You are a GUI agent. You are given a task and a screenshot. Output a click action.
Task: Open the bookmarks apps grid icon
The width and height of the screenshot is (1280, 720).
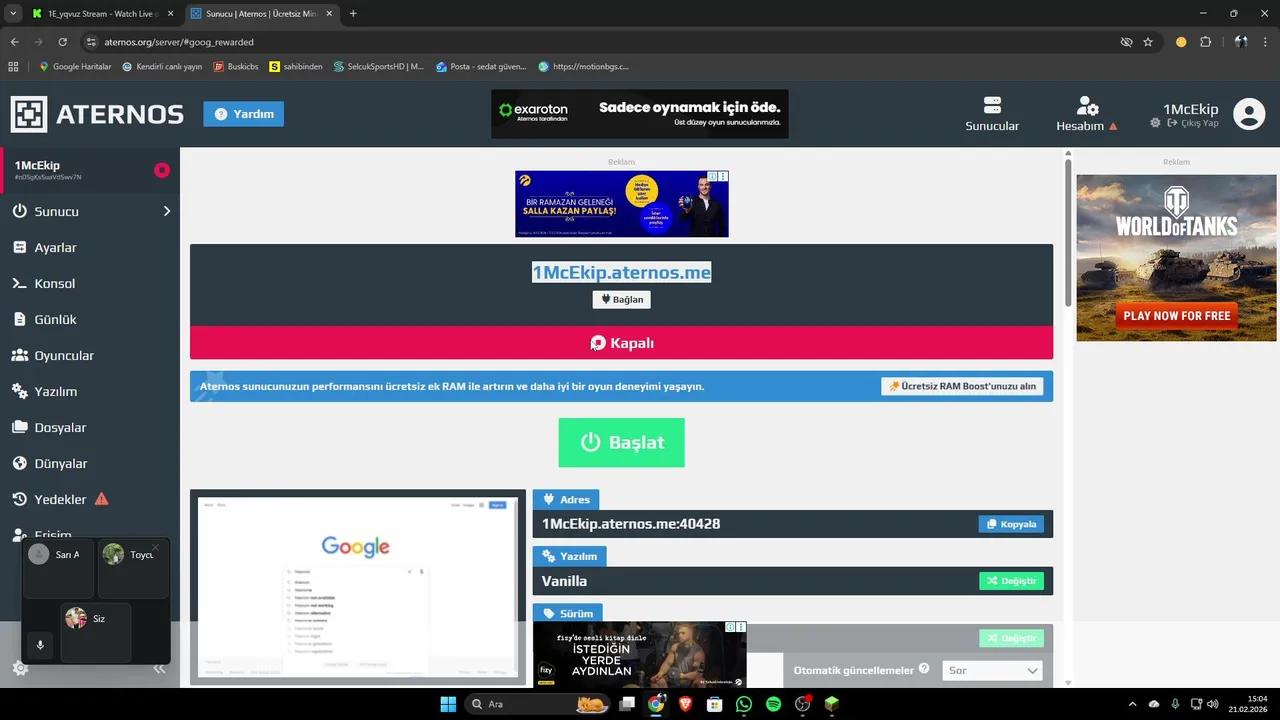click(x=13, y=67)
